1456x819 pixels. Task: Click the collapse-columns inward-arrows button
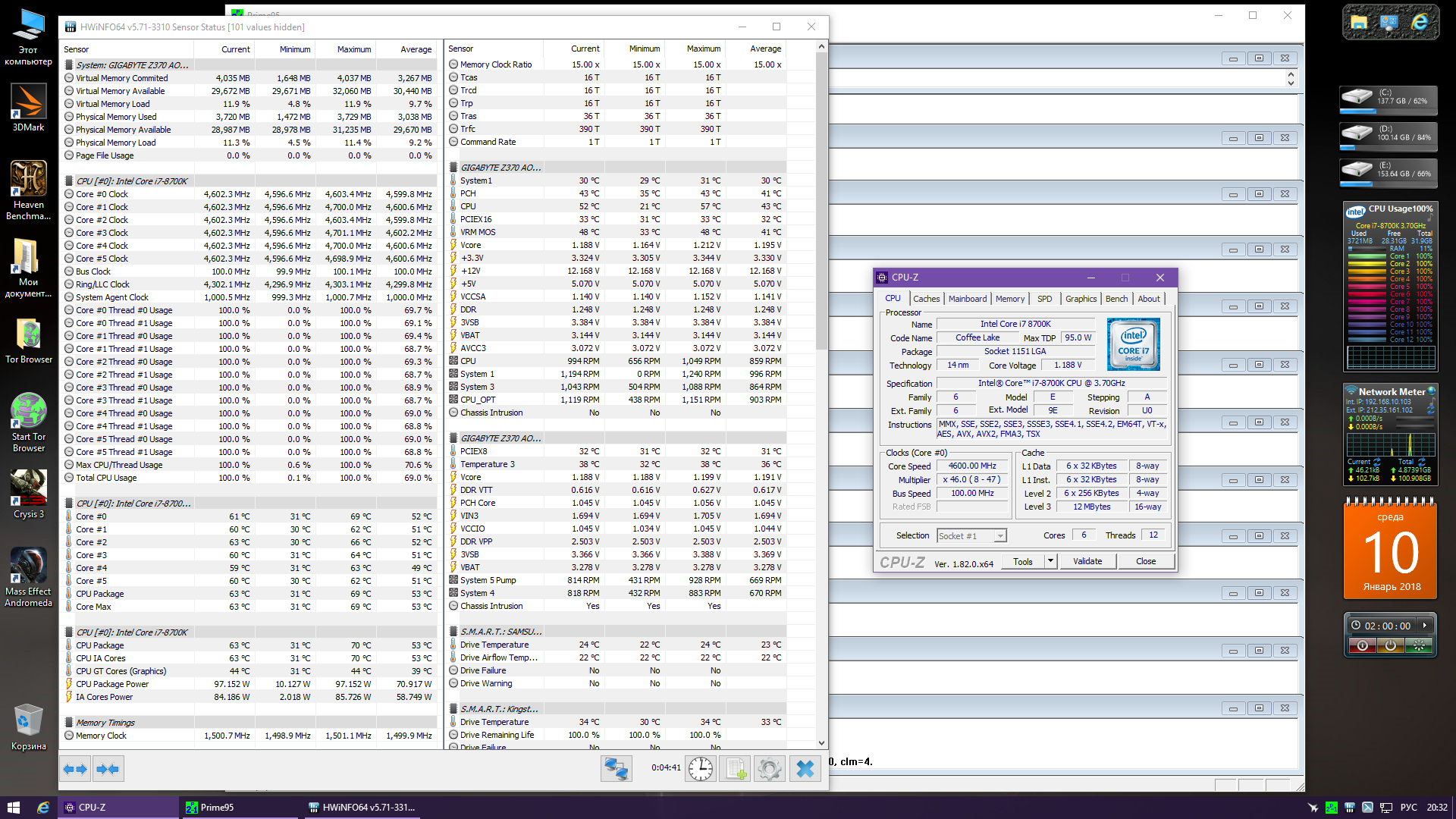point(108,769)
